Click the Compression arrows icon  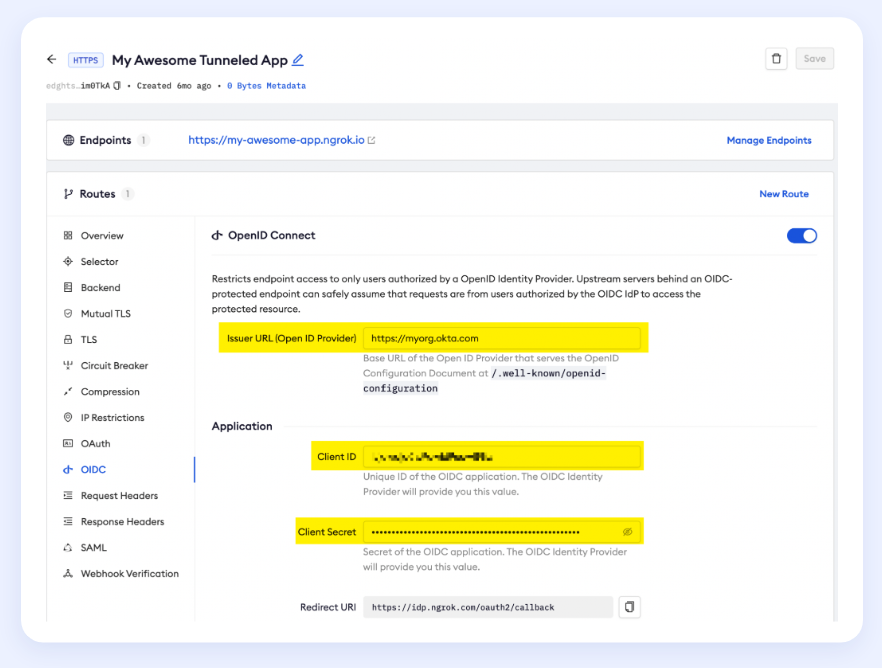(68, 391)
